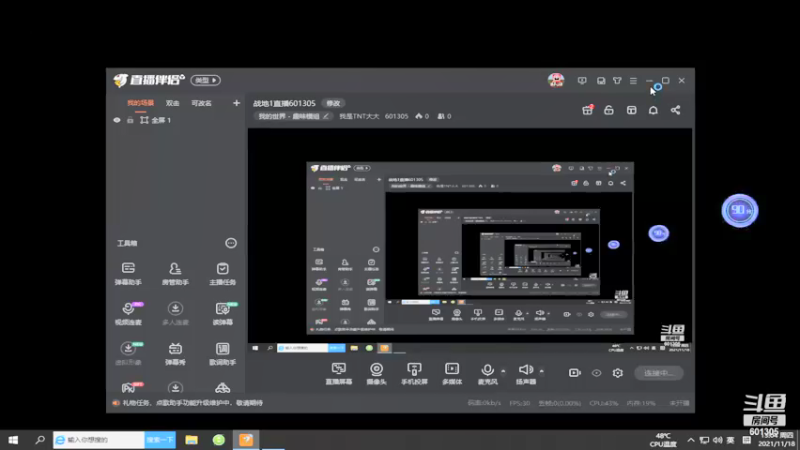Expand the microphone volume arrow
Image resolution: width=800 pixels, height=450 pixels.
tap(503, 371)
